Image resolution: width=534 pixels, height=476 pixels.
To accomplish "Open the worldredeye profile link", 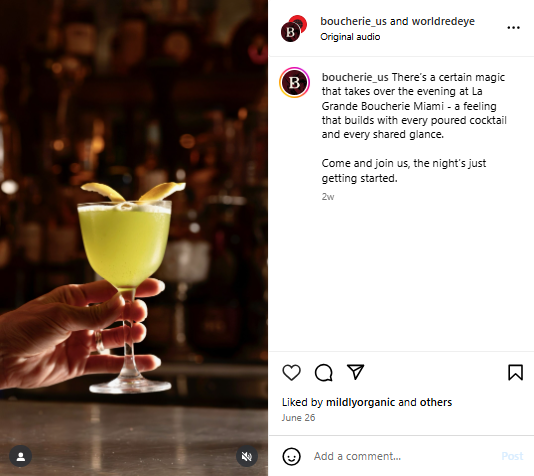I will click(443, 21).
